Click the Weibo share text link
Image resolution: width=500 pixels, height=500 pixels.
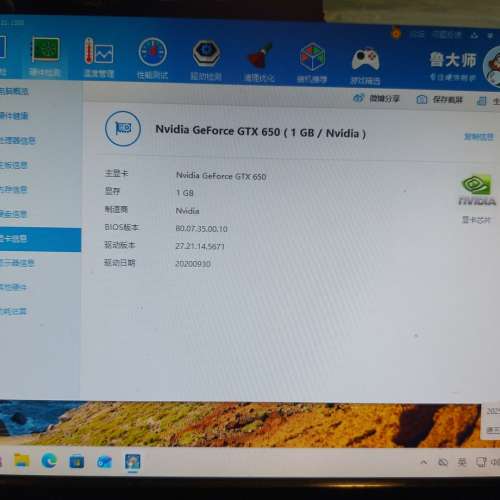pos(384,99)
